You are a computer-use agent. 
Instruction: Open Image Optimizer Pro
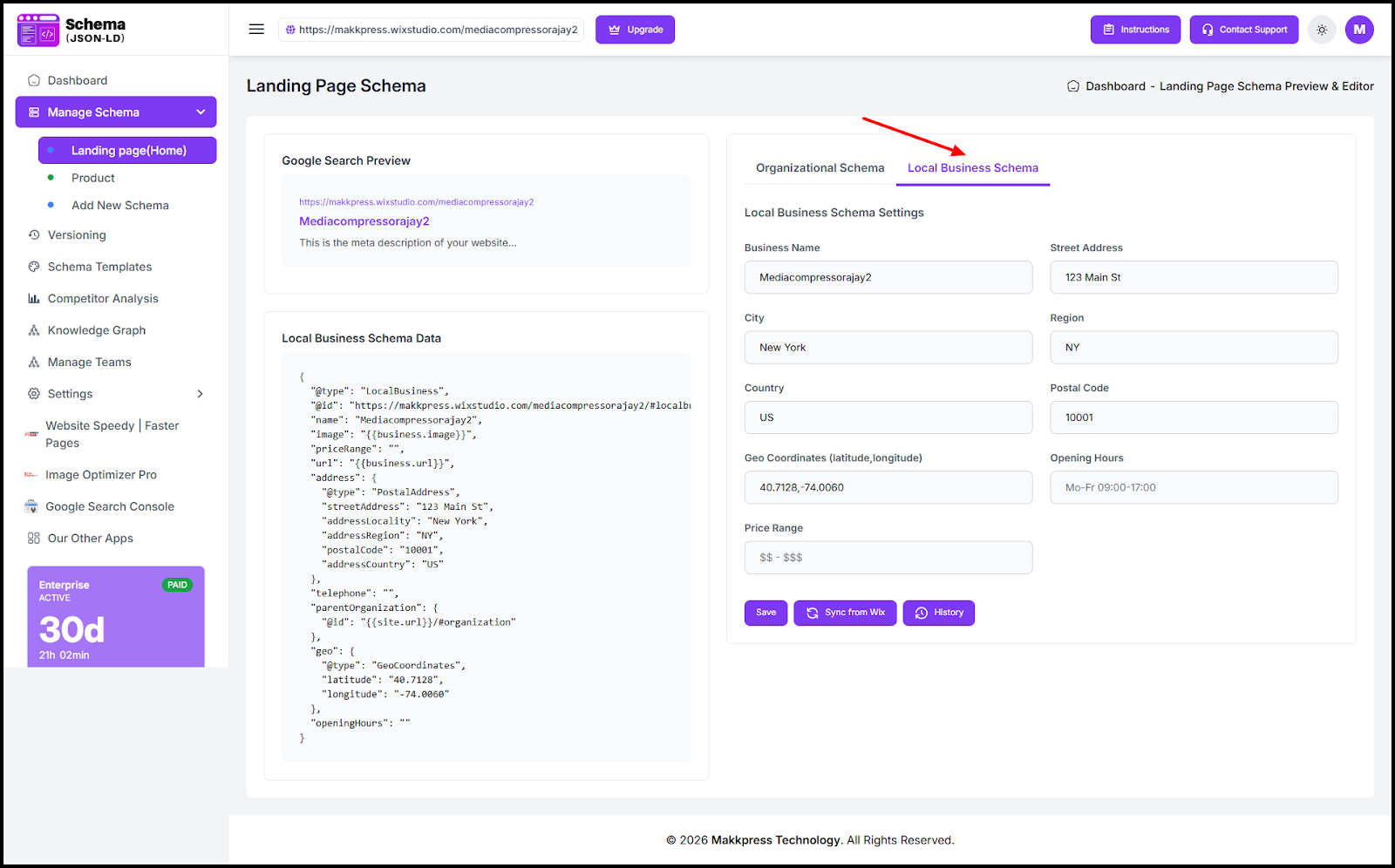click(x=100, y=475)
